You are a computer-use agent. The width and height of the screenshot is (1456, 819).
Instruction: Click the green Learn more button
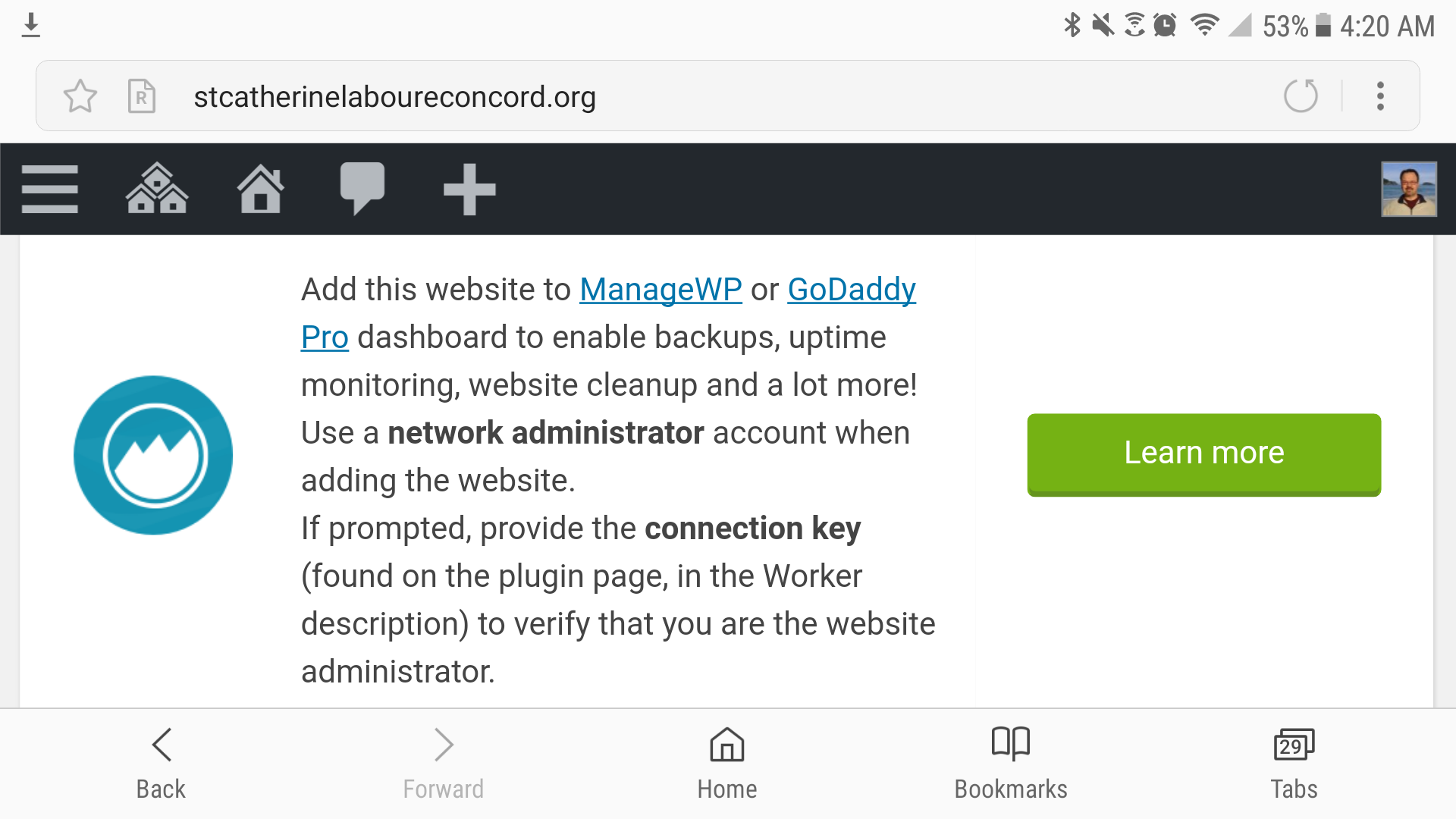tap(1203, 454)
